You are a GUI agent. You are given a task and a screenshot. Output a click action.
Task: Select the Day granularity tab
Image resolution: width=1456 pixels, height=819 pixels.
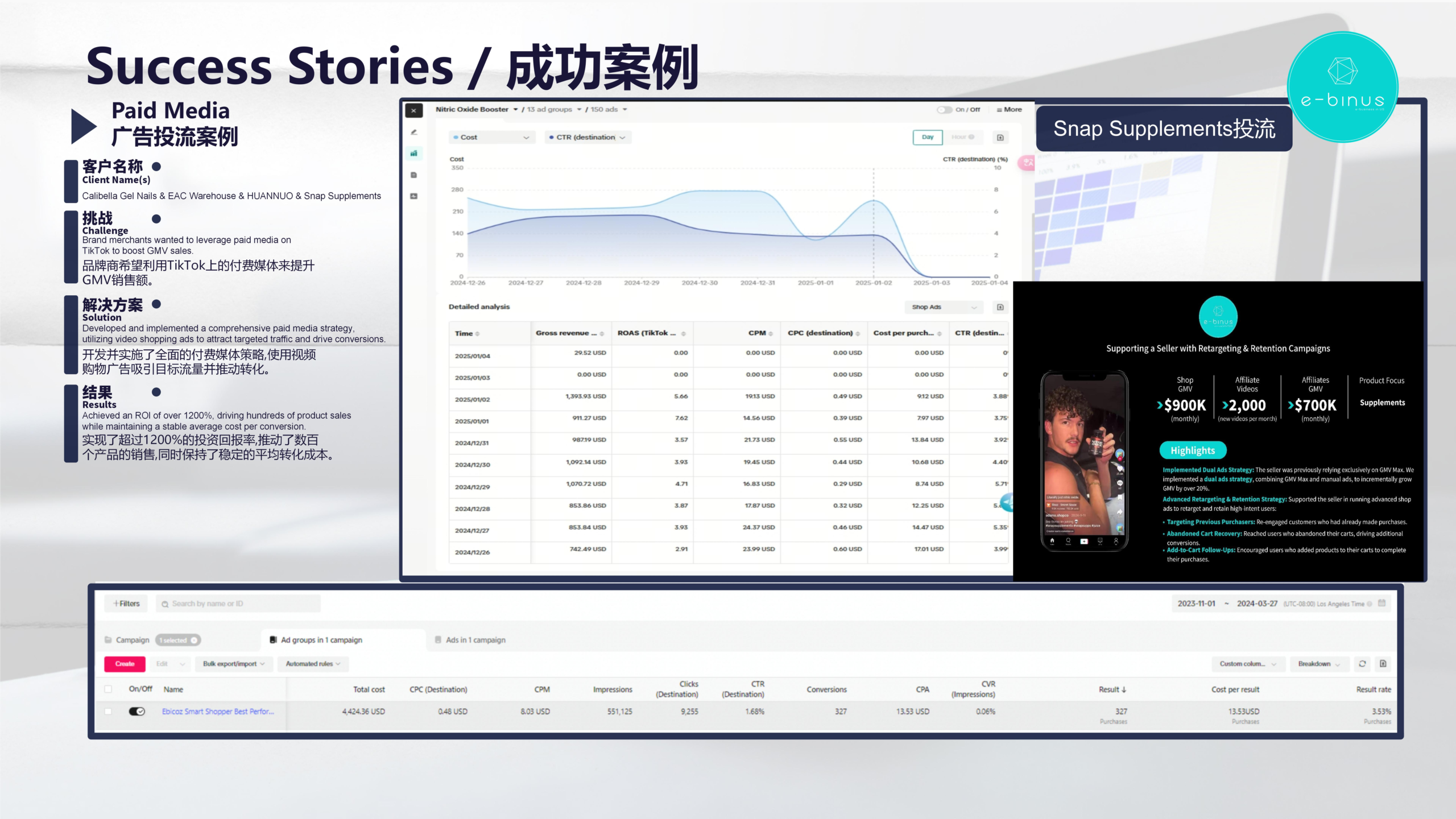pyautogui.click(x=928, y=137)
